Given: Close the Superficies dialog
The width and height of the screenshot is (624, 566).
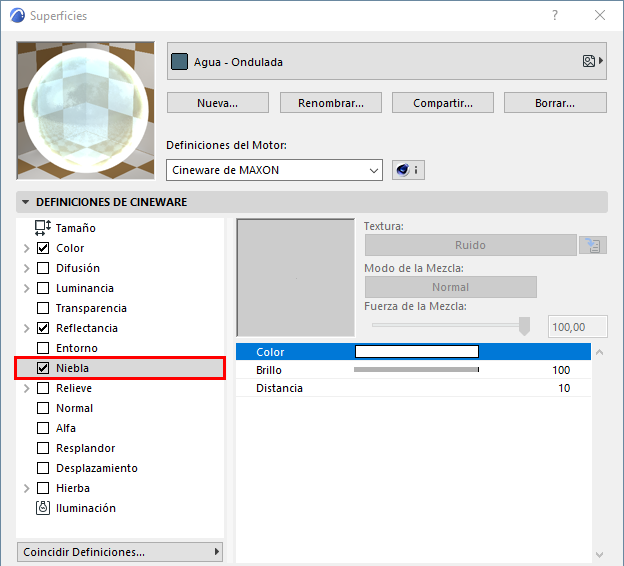Looking at the screenshot, I should pos(600,15).
